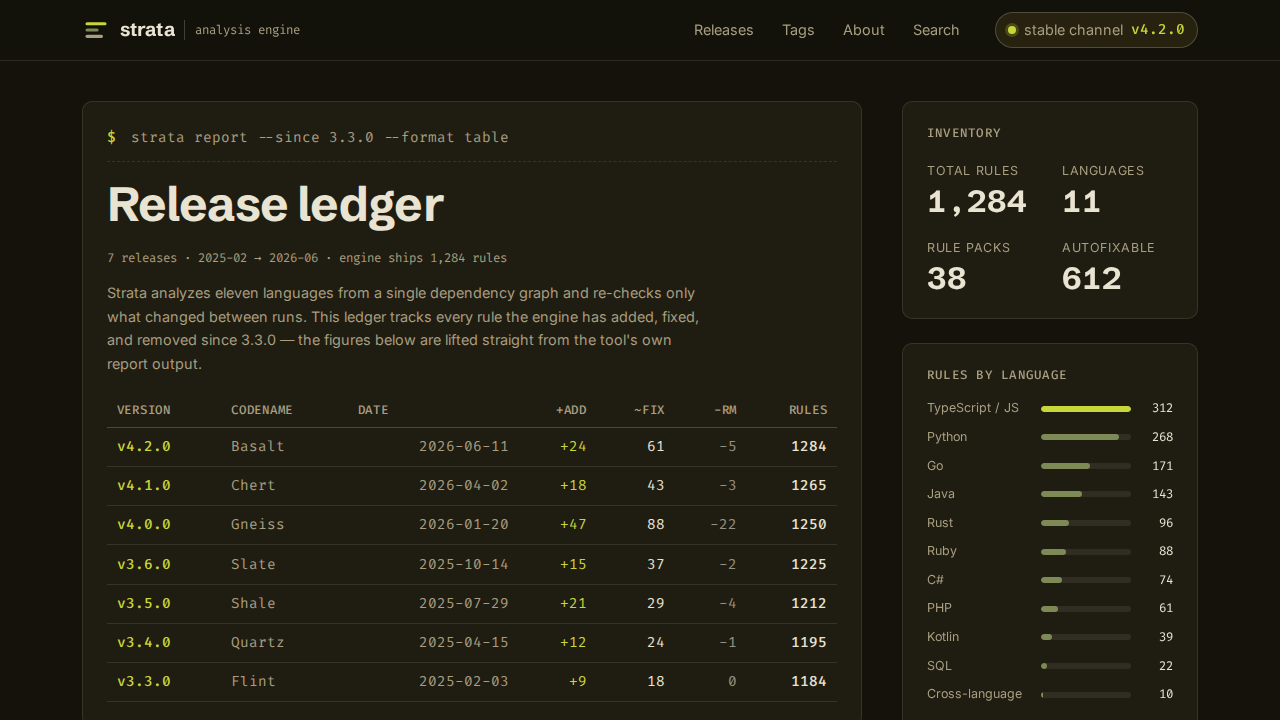
Task: Click the green stable channel status dot
Action: [x=1011, y=30]
